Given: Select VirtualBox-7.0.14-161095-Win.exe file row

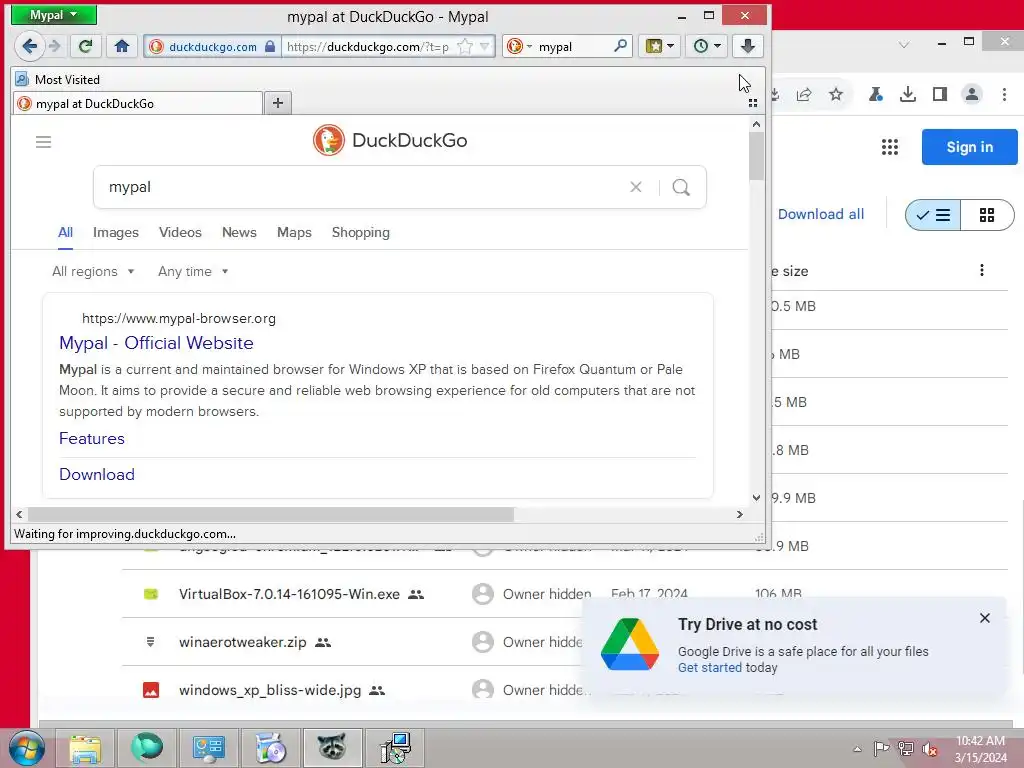Looking at the screenshot, I should (565, 594).
